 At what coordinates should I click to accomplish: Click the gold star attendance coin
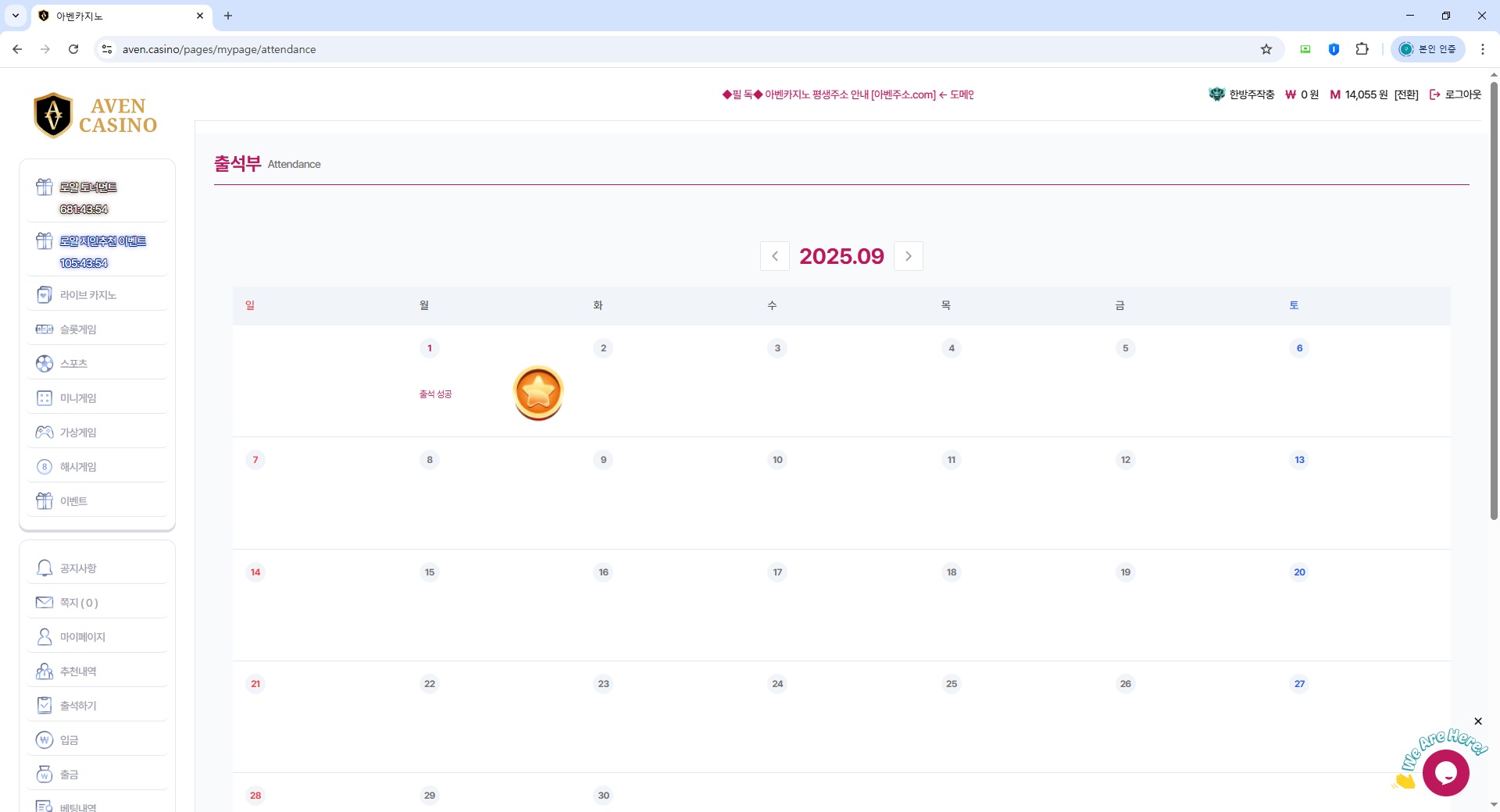click(x=538, y=393)
